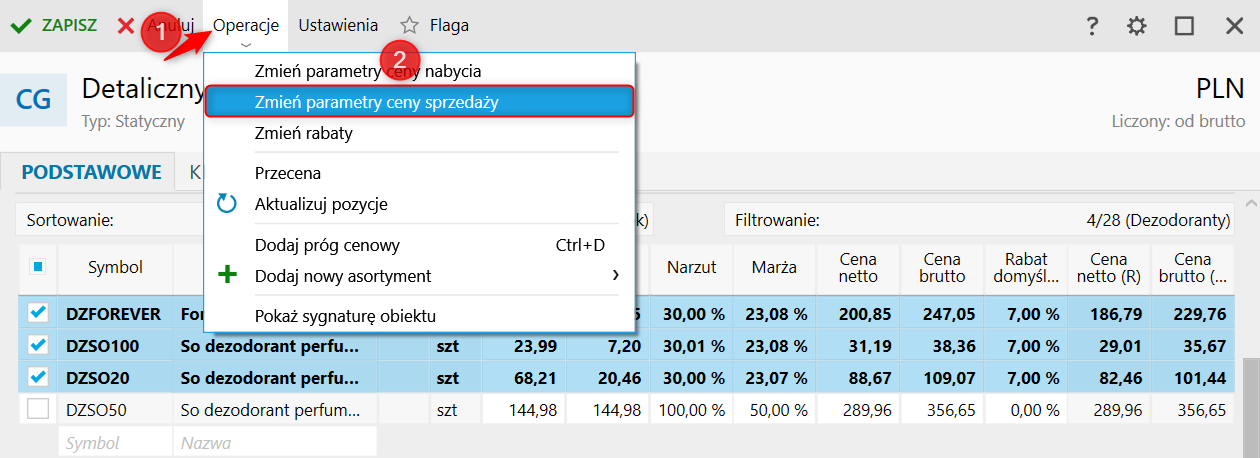
Task: Click the red X Anuluj icon
Action: coord(126,26)
